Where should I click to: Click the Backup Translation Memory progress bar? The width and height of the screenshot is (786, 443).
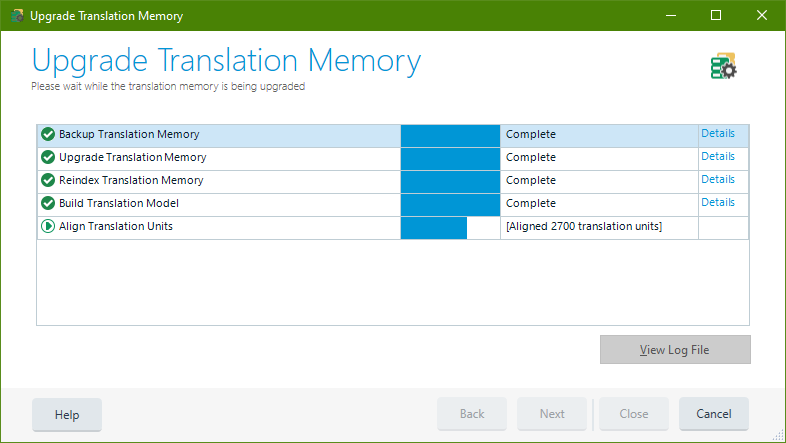(x=450, y=136)
